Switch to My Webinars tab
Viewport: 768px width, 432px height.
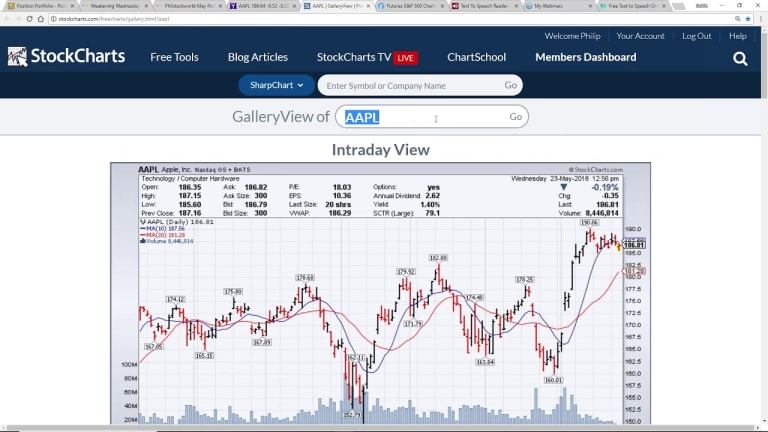559,6
